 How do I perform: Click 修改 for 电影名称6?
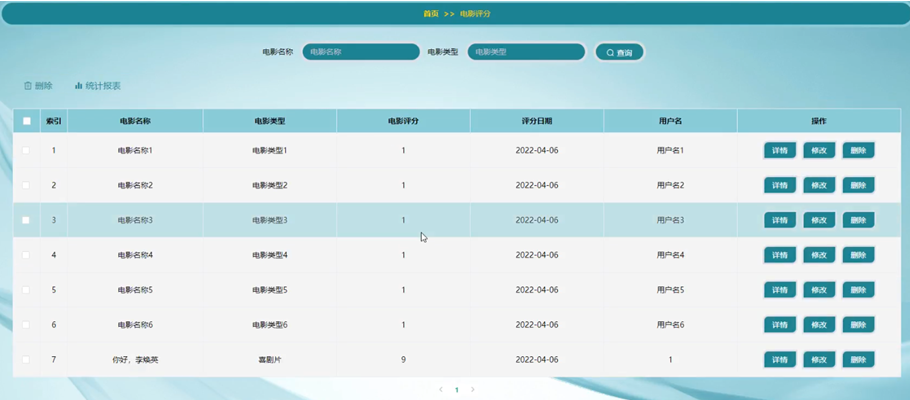(x=819, y=325)
